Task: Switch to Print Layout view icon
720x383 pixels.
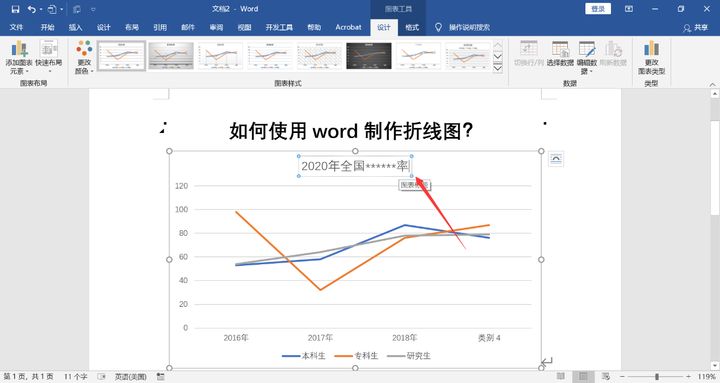Action: point(583,377)
